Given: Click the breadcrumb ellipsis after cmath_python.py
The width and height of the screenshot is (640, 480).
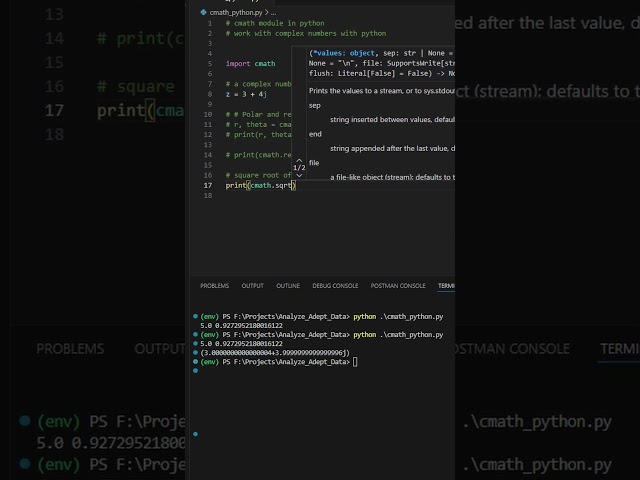Looking at the screenshot, I should [x=273, y=13].
